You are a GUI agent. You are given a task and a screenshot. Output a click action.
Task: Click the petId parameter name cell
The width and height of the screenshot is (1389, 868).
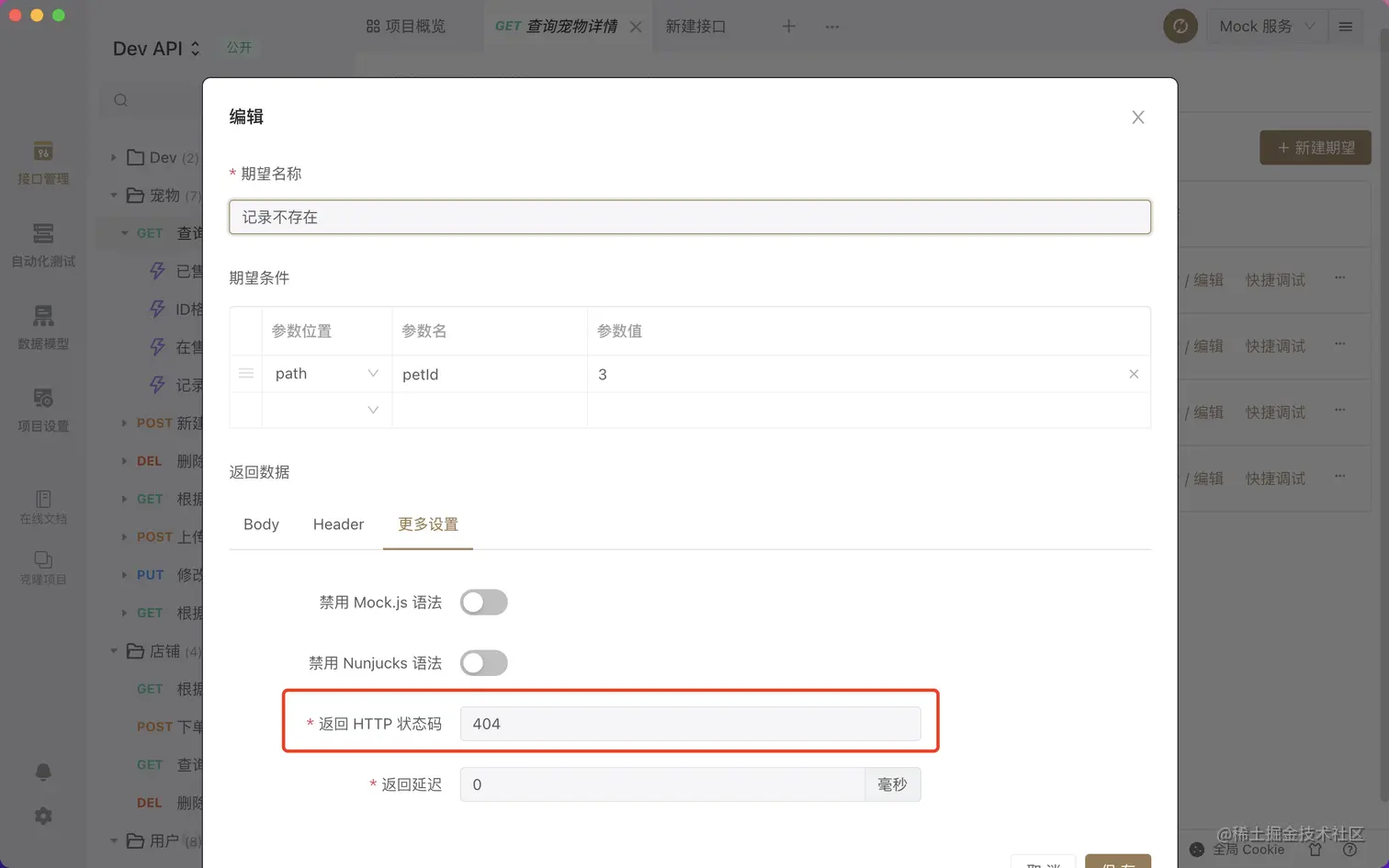click(490, 374)
